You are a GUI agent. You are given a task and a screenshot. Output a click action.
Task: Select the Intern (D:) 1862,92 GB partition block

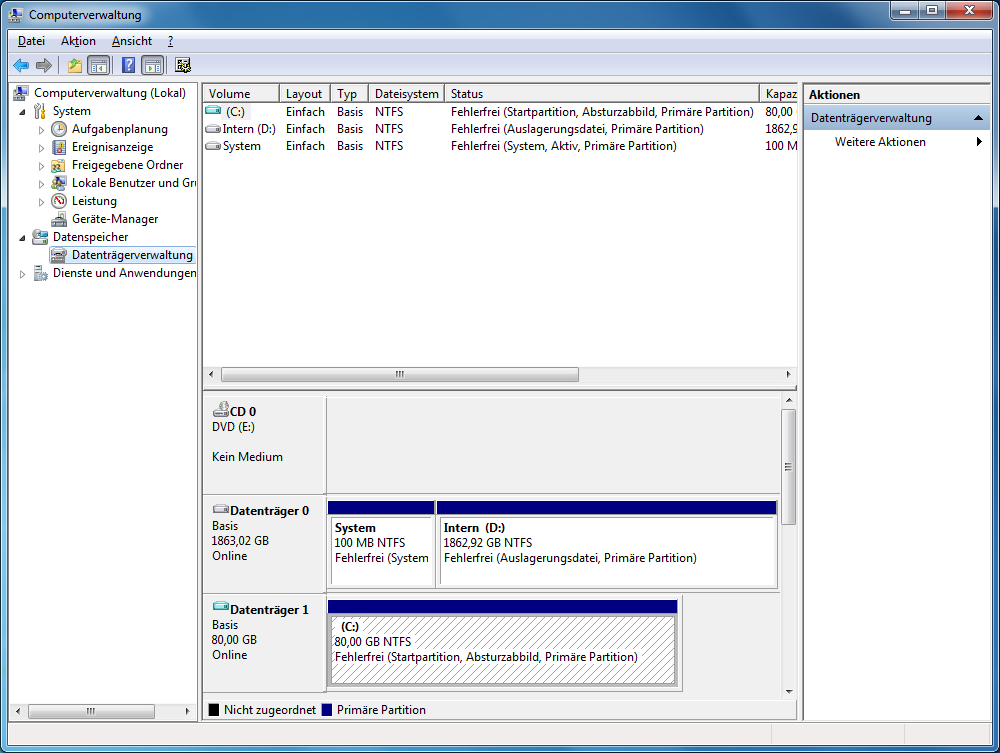[607, 545]
